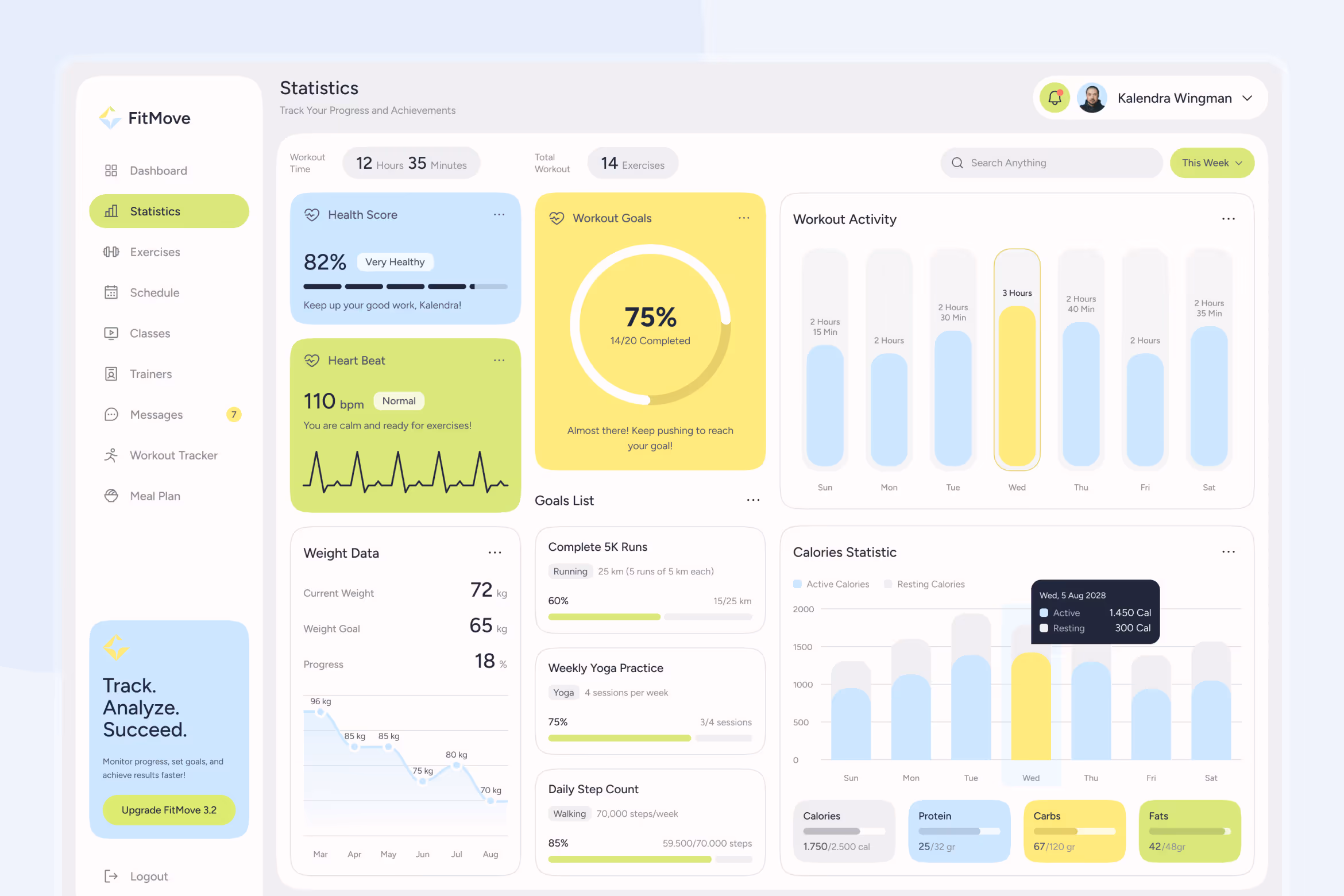Click the notification bell icon
The width and height of the screenshot is (1344, 896).
point(1055,98)
